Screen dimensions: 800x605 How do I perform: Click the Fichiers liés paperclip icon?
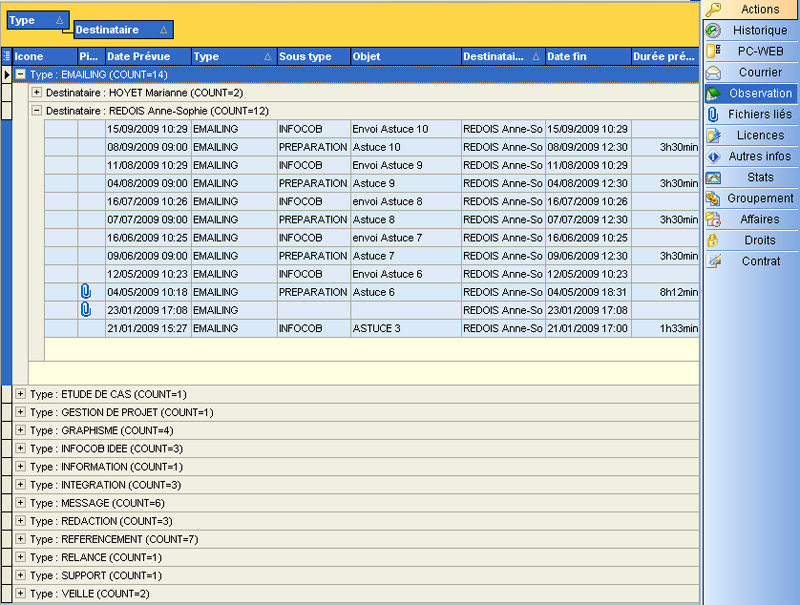(x=714, y=115)
